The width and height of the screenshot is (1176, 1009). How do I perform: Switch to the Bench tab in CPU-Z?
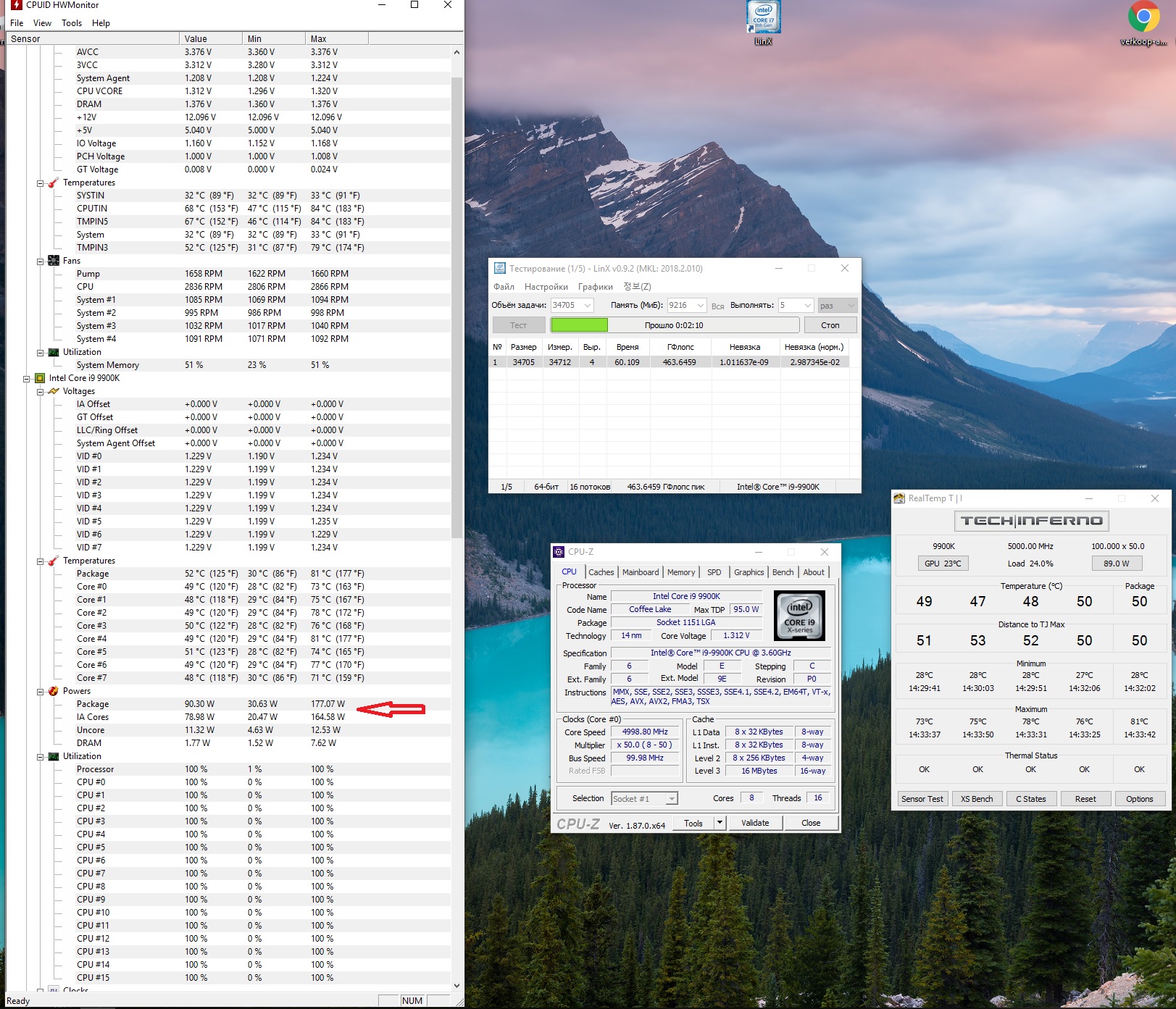click(x=783, y=572)
